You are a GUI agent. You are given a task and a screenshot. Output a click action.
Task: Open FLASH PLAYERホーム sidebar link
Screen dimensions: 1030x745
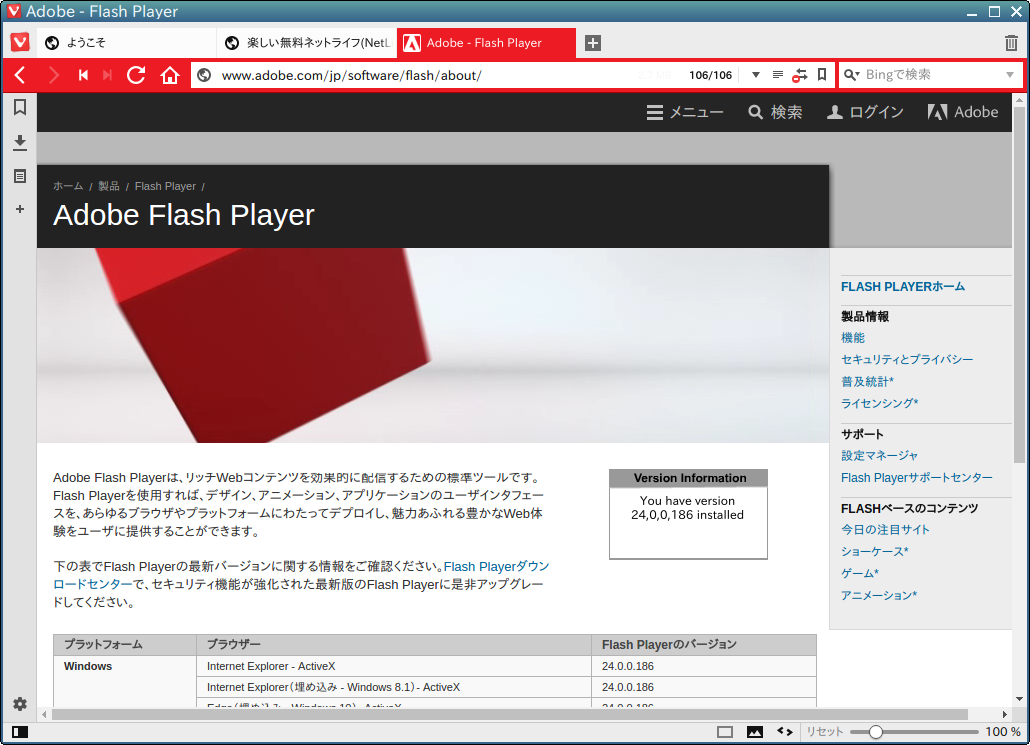point(903,287)
